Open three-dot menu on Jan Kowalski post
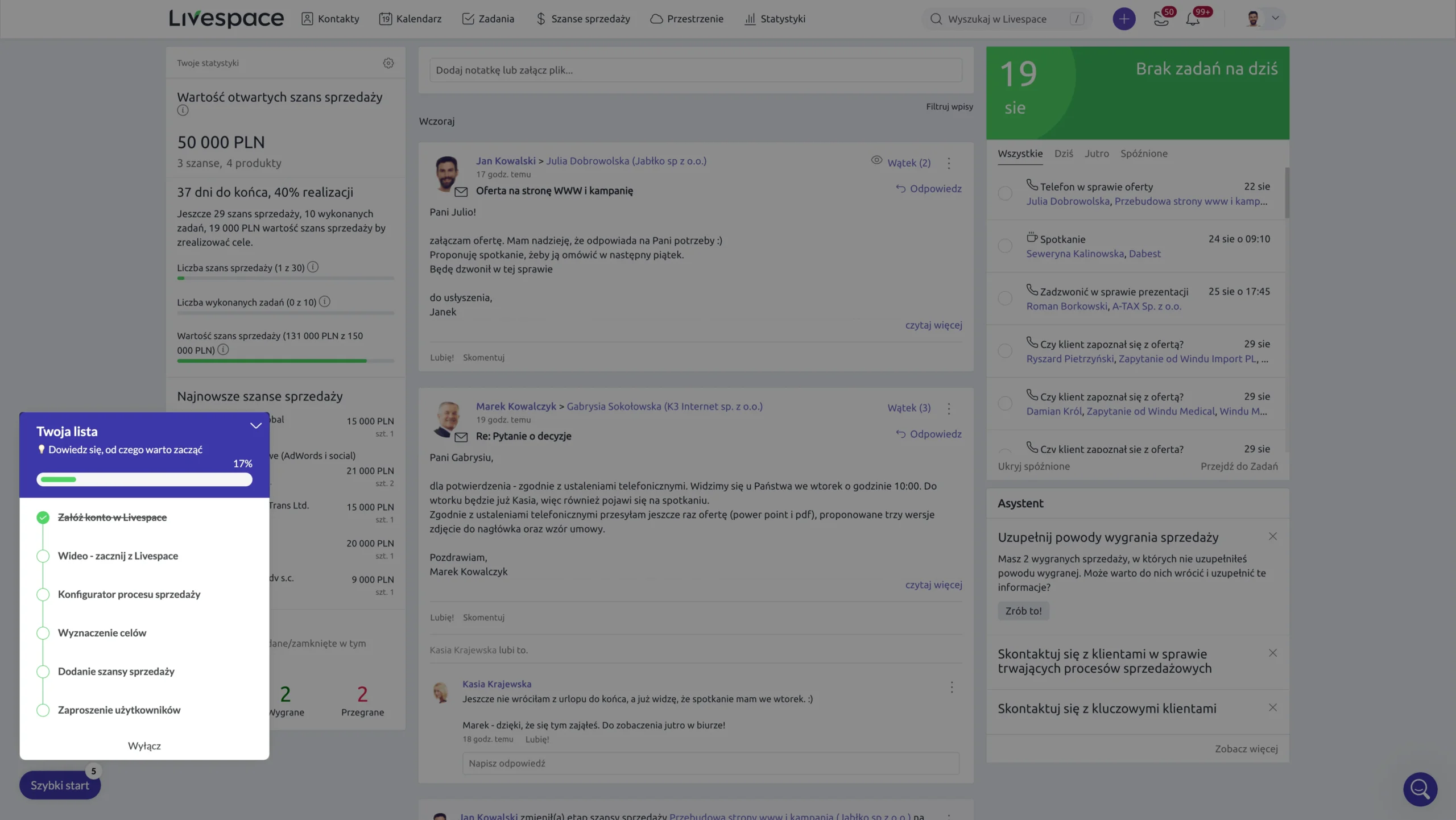Viewport: 1456px width, 820px height. point(949,163)
